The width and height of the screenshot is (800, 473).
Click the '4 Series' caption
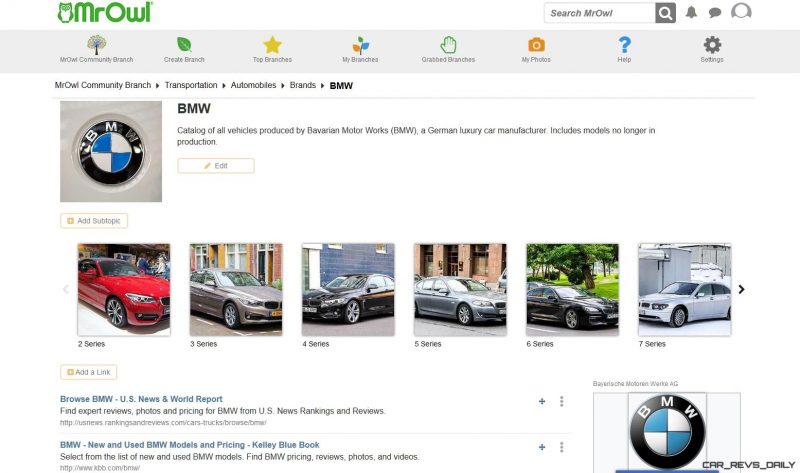click(x=316, y=344)
